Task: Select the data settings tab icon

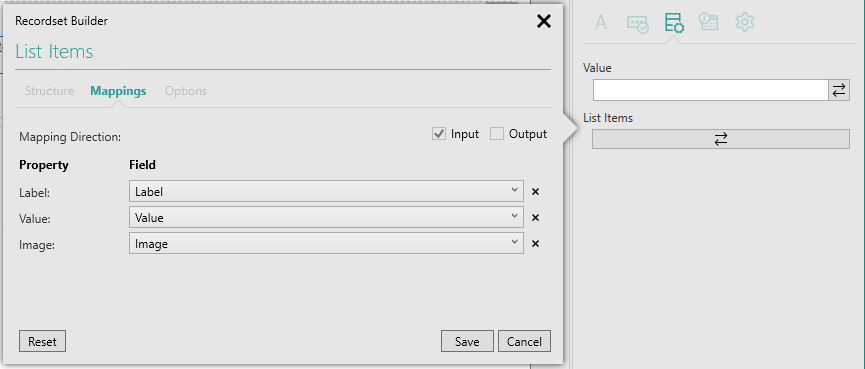Action: coord(674,23)
